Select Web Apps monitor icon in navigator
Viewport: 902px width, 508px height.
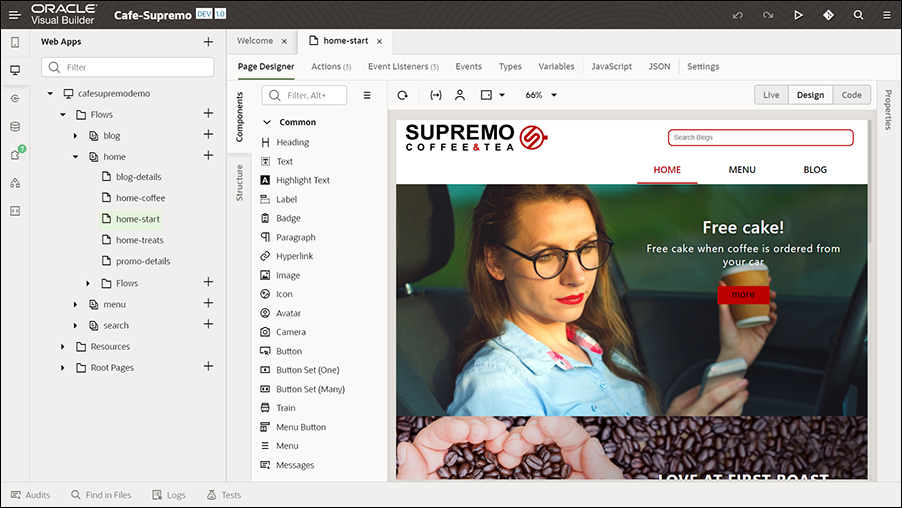(x=15, y=70)
